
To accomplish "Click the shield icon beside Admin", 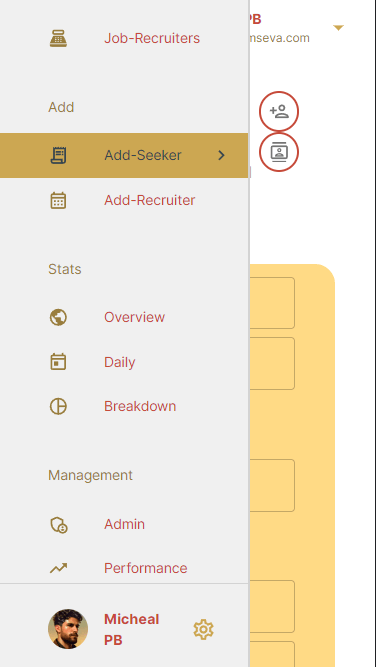I will pos(59,524).
